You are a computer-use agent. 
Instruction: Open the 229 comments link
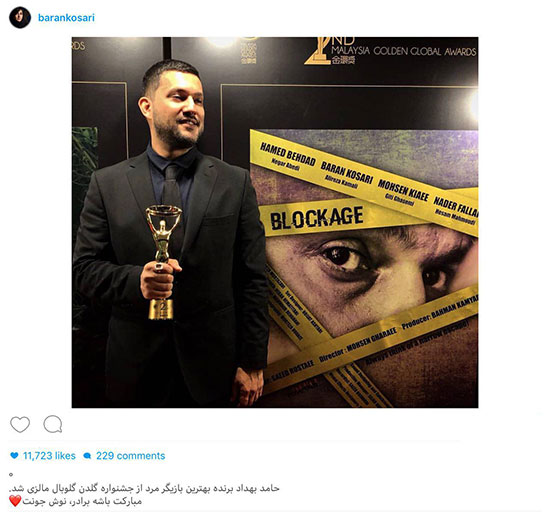pos(130,456)
